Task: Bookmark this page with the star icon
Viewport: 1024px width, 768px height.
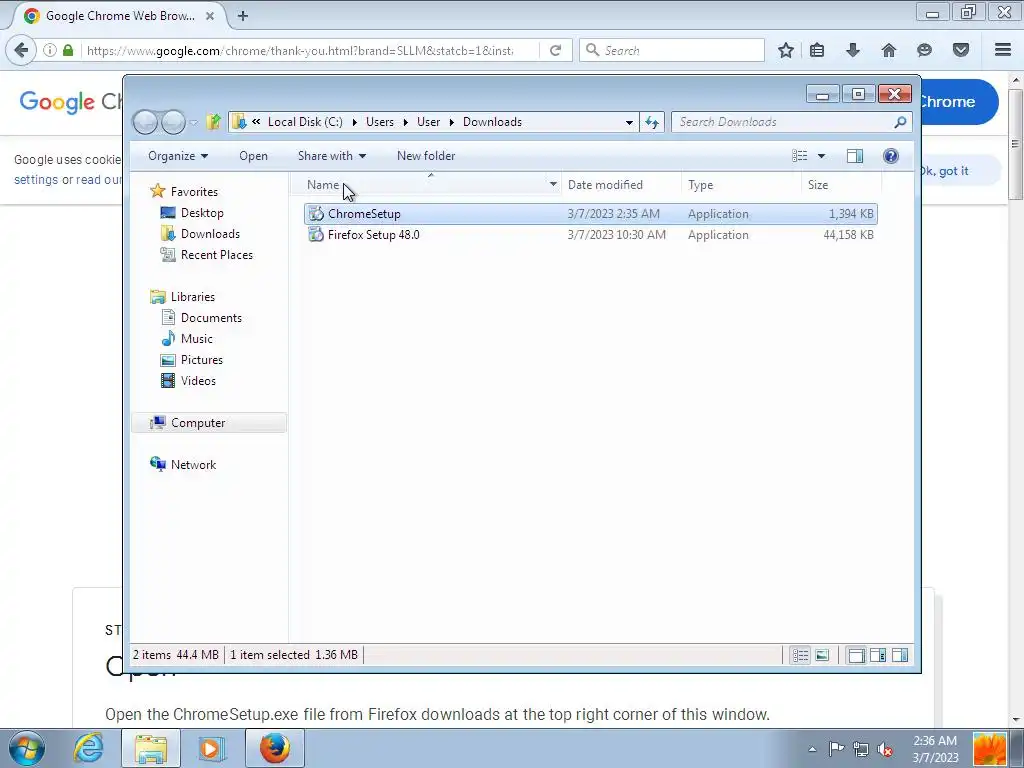Action: click(786, 50)
